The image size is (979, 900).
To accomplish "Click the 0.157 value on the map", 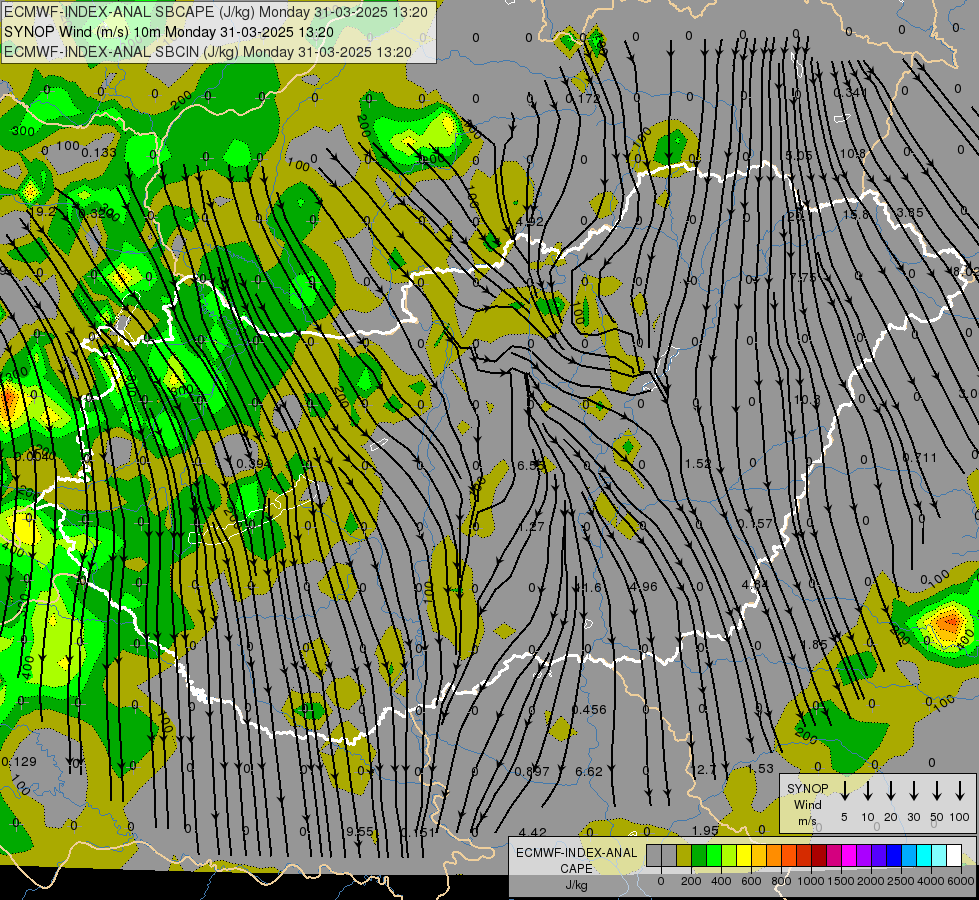I will point(755,523).
